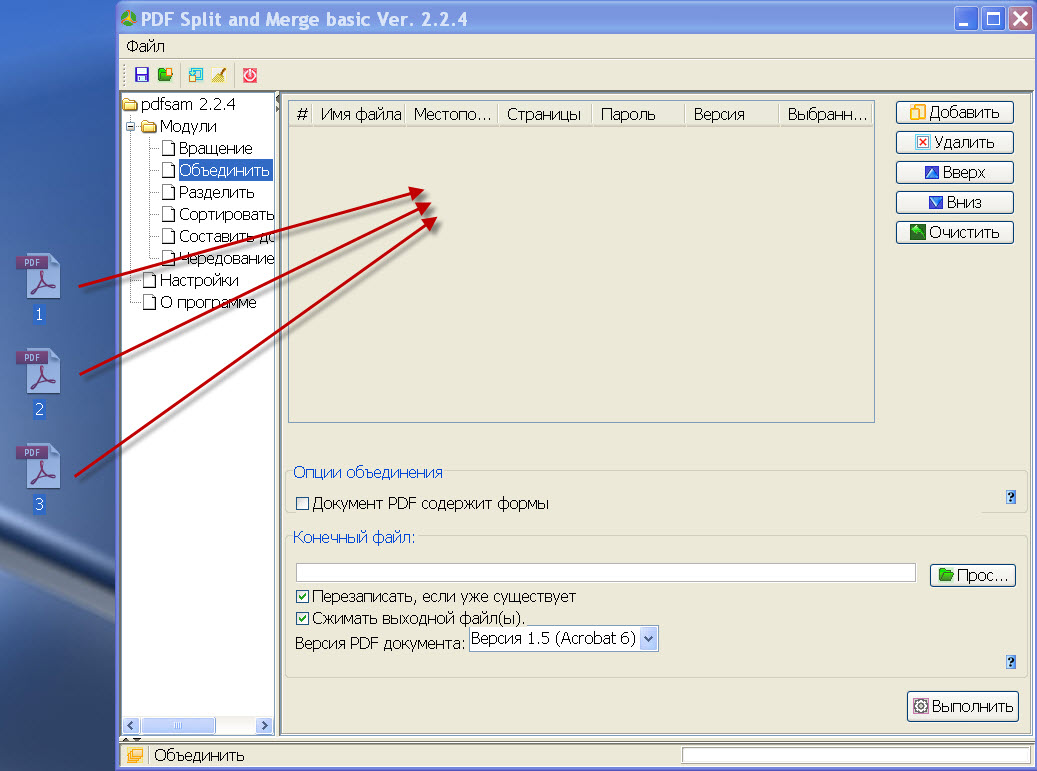
Task: Click the blue floppy Save environment icon
Action: (142, 74)
